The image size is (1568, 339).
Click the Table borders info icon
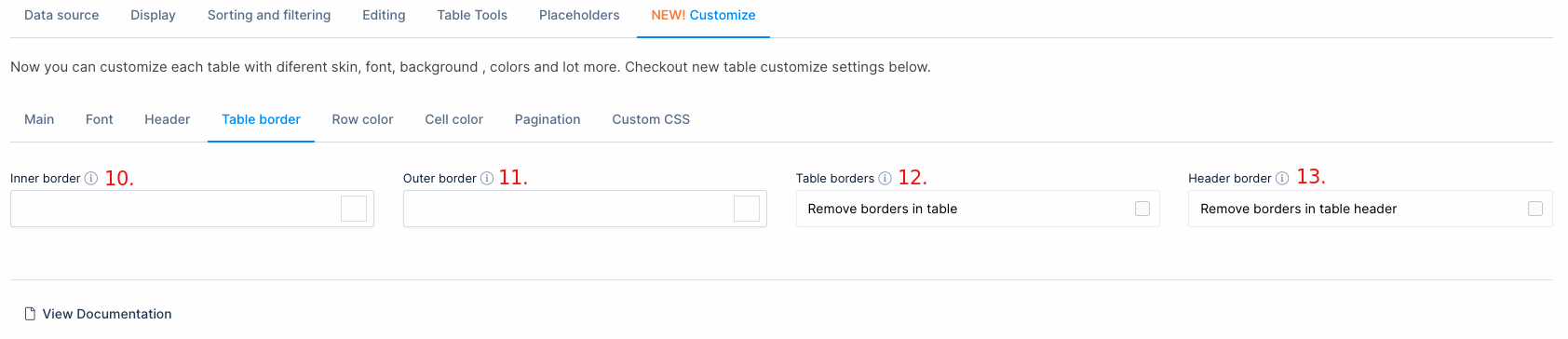click(x=885, y=178)
